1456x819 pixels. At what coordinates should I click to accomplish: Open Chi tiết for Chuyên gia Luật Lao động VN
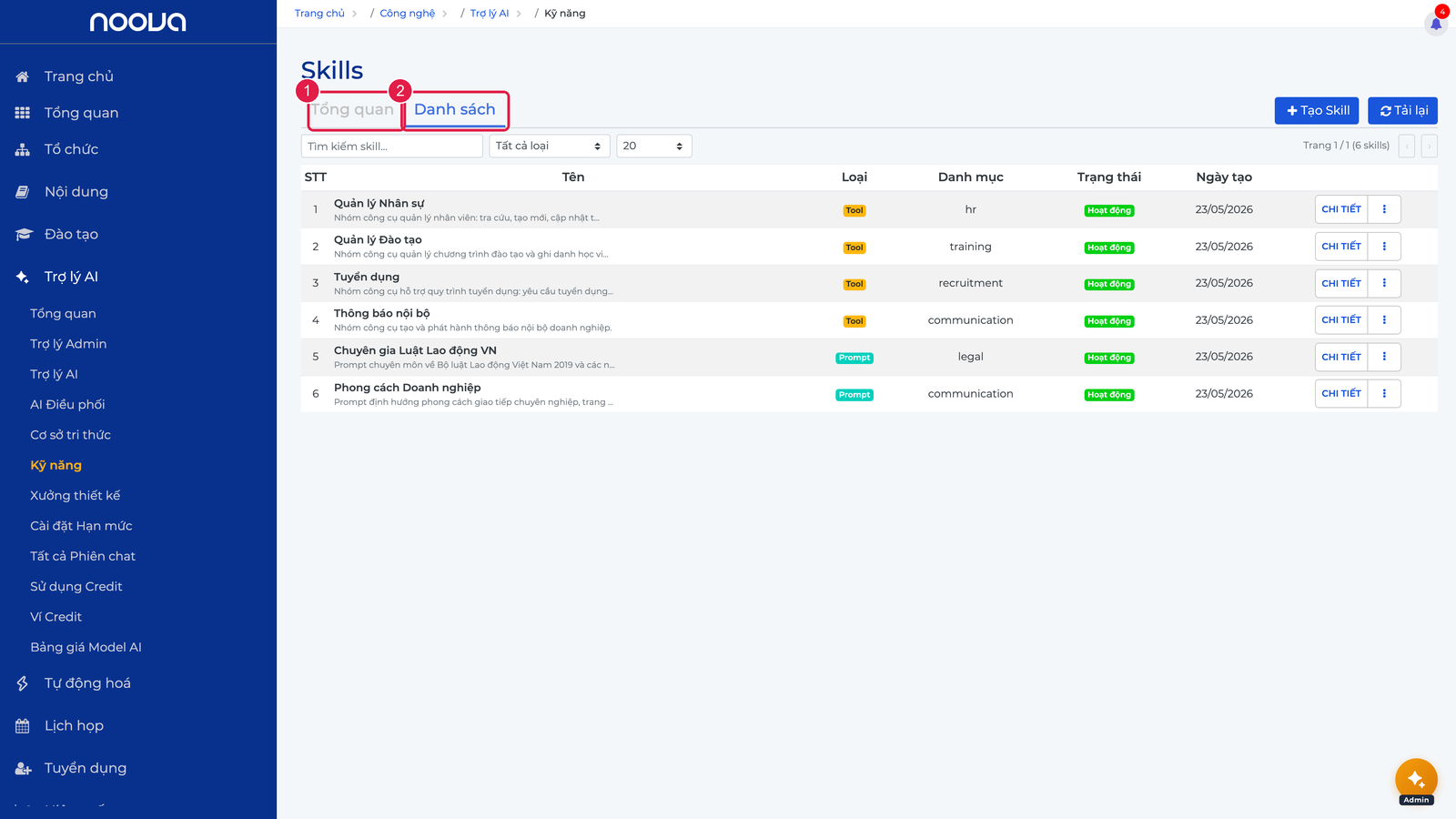point(1341,357)
